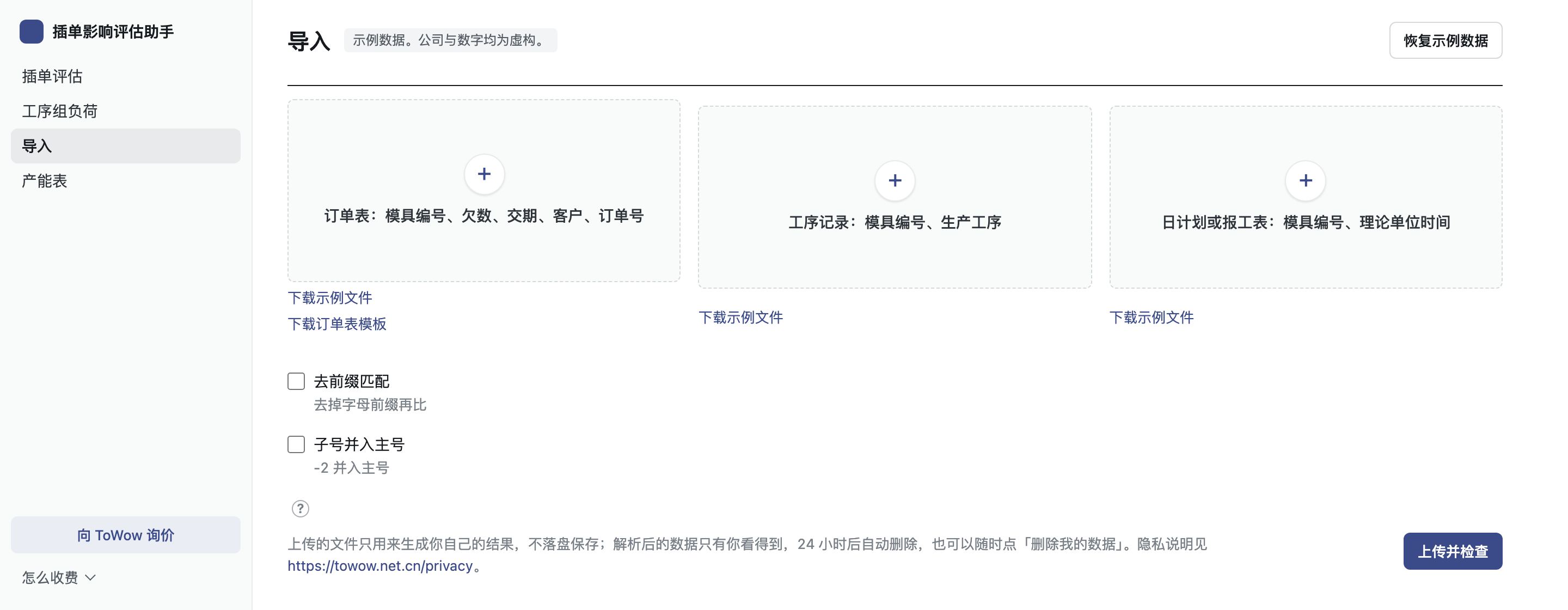The height and width of the screenshot is (610, 1568).
Task: Click the -2 并入主号 hint text
Action: (351, 467)
